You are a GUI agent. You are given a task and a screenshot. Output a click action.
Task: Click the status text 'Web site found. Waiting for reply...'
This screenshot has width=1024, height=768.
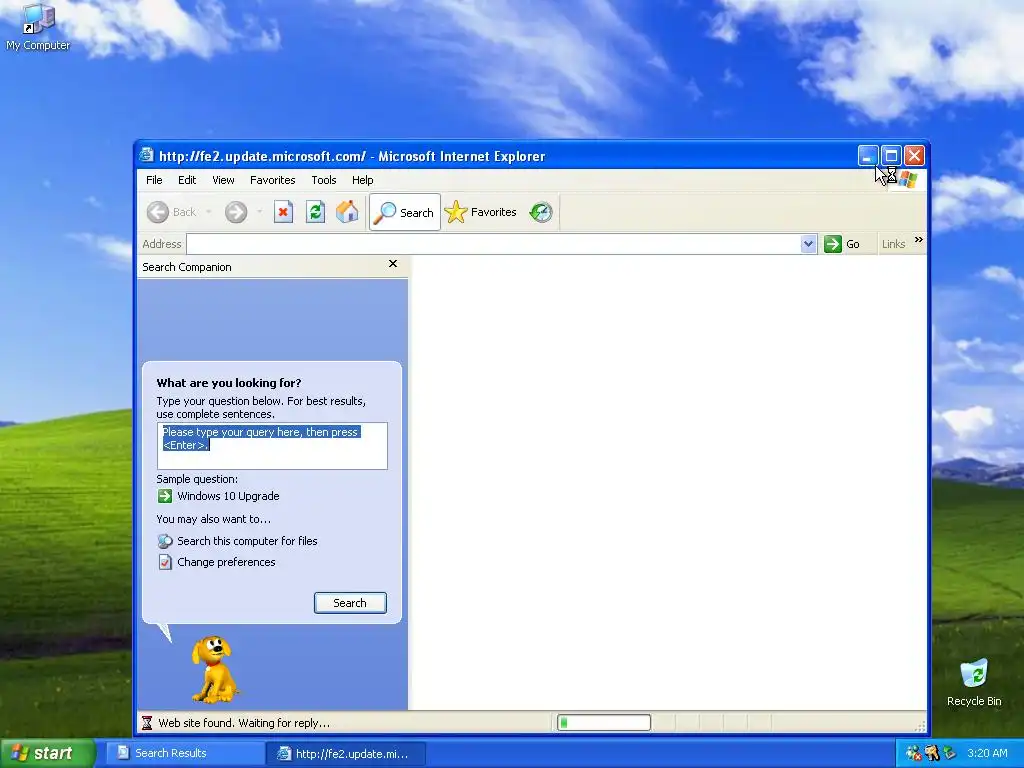244,723
